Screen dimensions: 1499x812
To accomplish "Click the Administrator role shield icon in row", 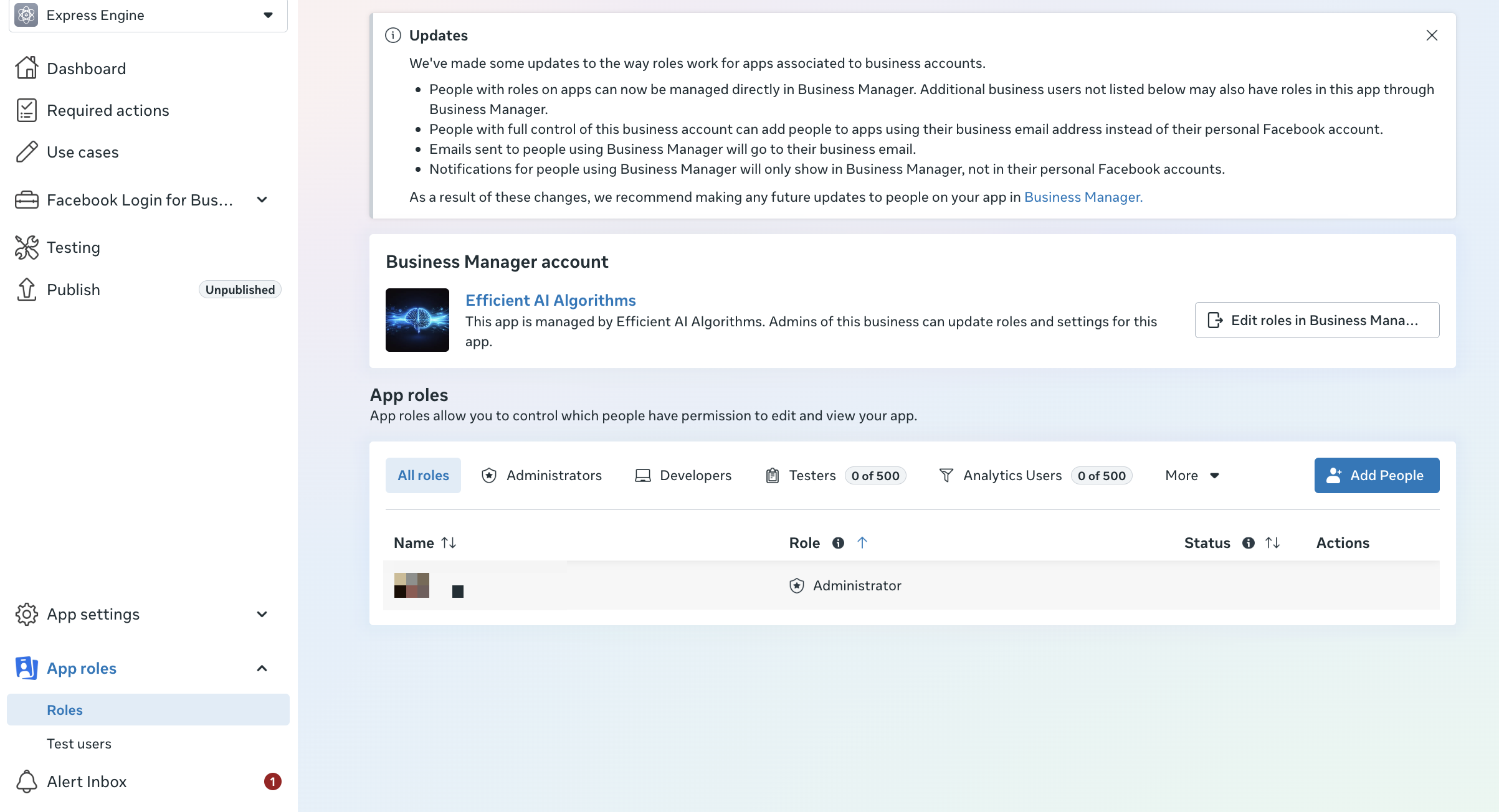I will pyautogui.click(x=796, y=585).
